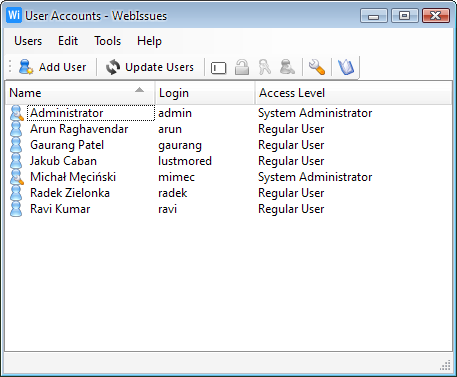Click the toolbar drag handle dots

[x=10, y=66]
